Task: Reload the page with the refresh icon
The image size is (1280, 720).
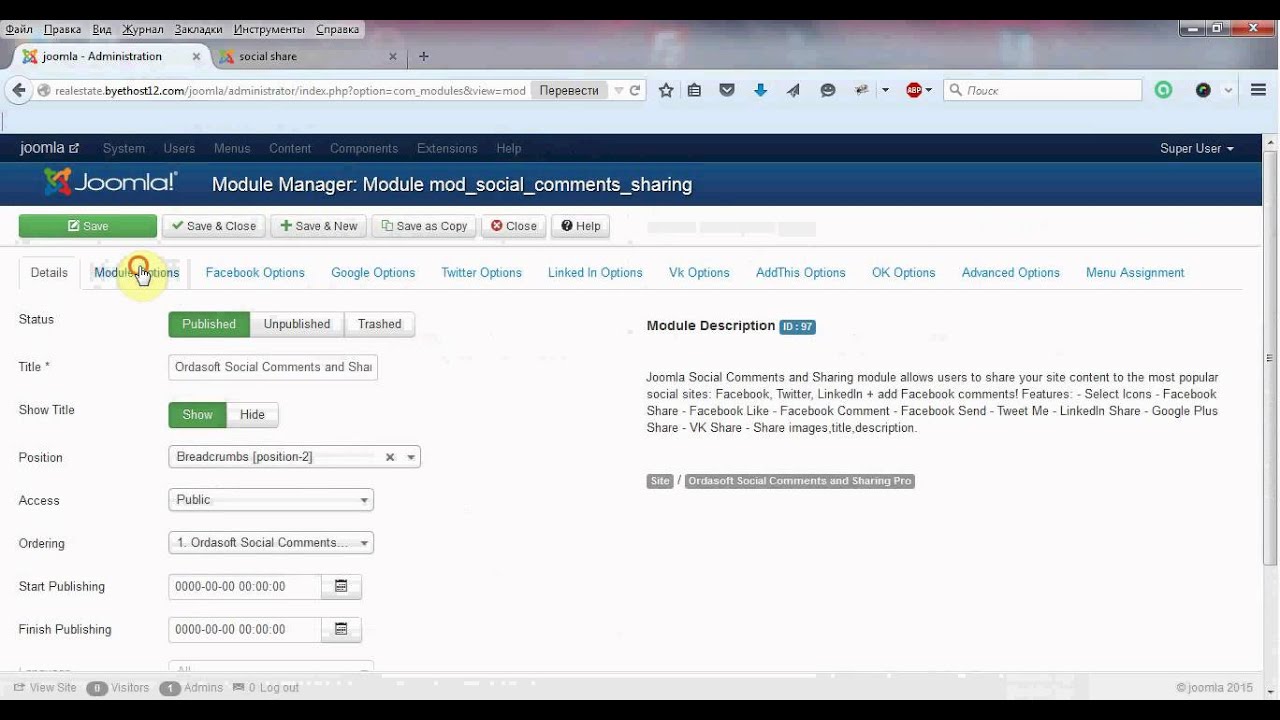Action: (x=635, y=90)
